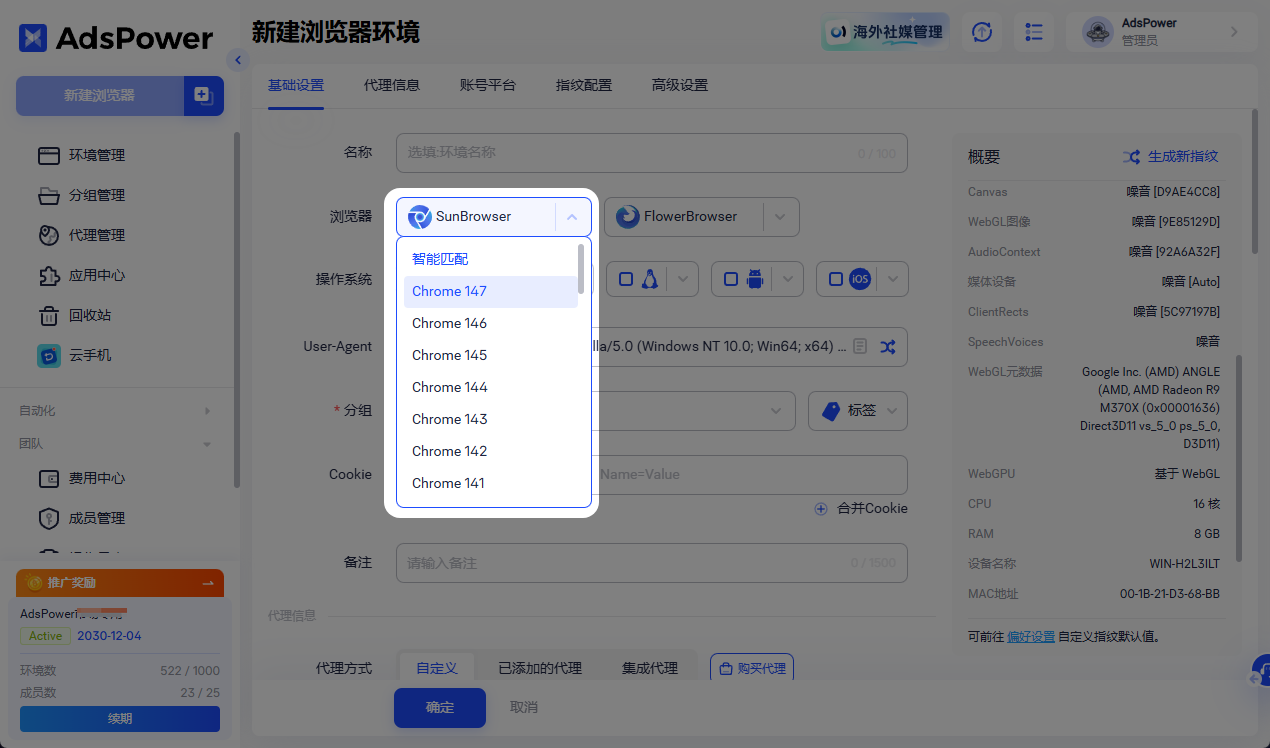Screen dimensions: 1270x748
Task: Click the 新建浏览器 button
Action: 99,96
